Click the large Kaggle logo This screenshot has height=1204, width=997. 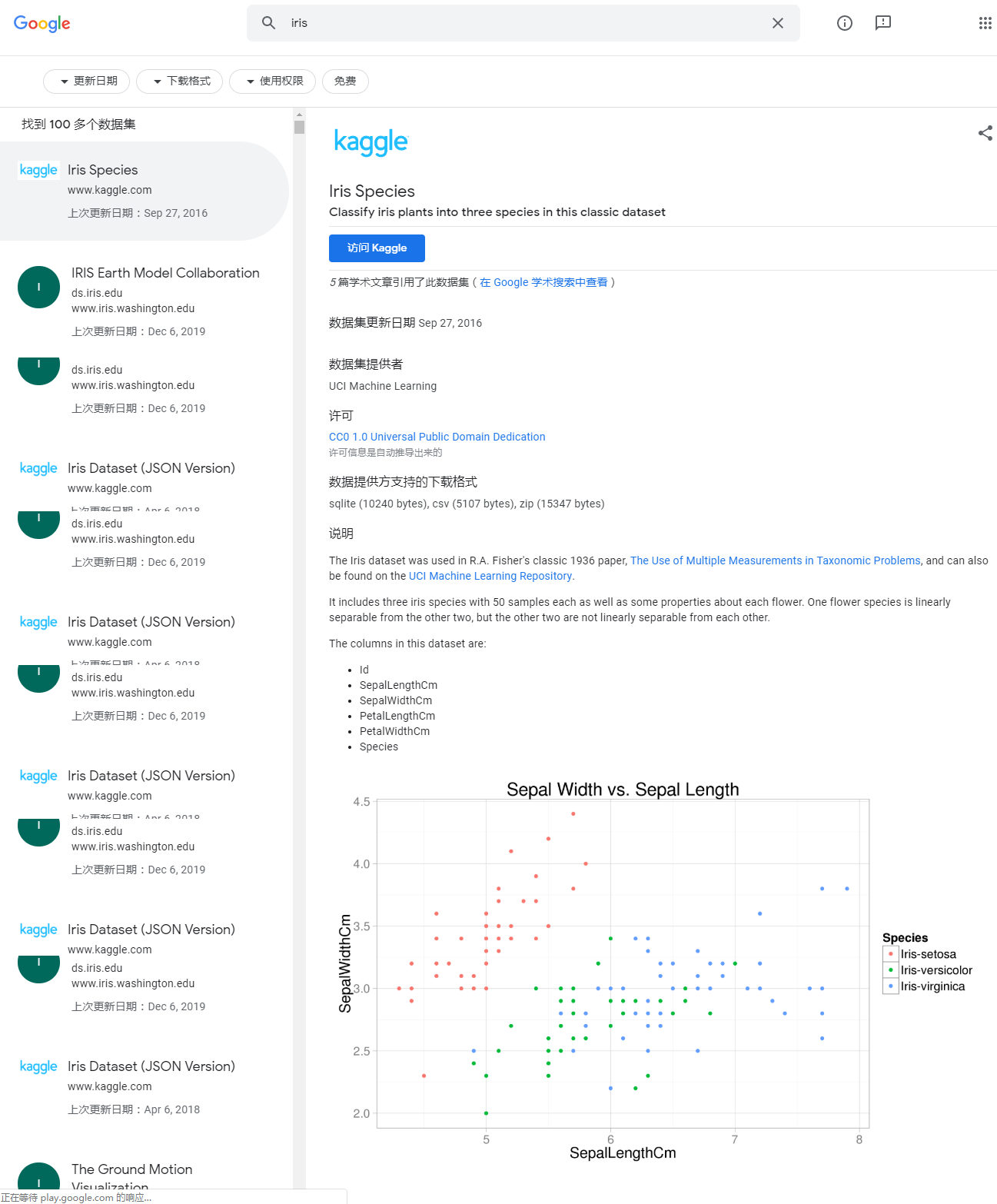[371, 142]
